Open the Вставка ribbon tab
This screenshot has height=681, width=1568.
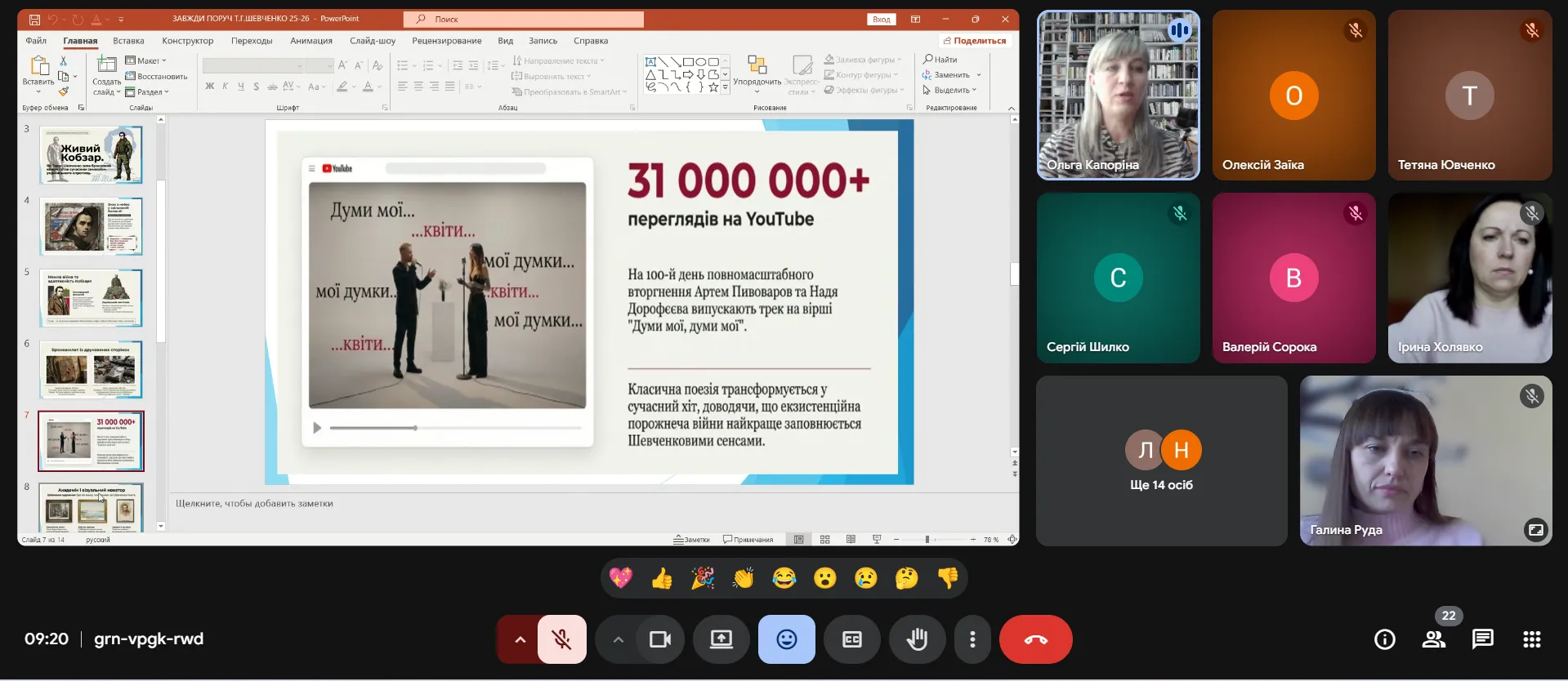pyautogui.click(x=128, y=41)
